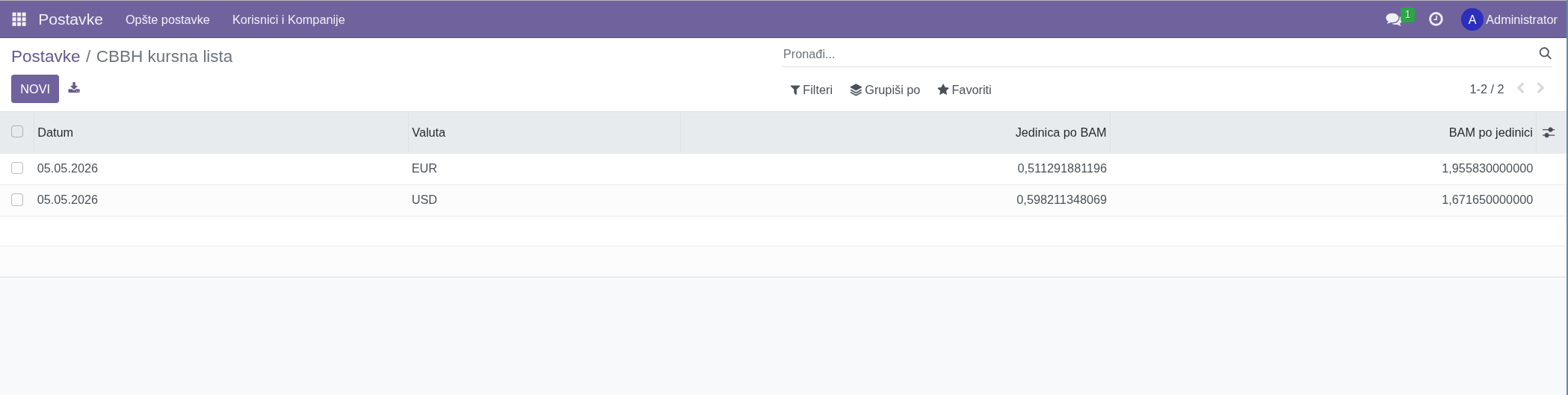Sort by BAM po jedinici column

pyautogui.click(x=1323, y=132)
